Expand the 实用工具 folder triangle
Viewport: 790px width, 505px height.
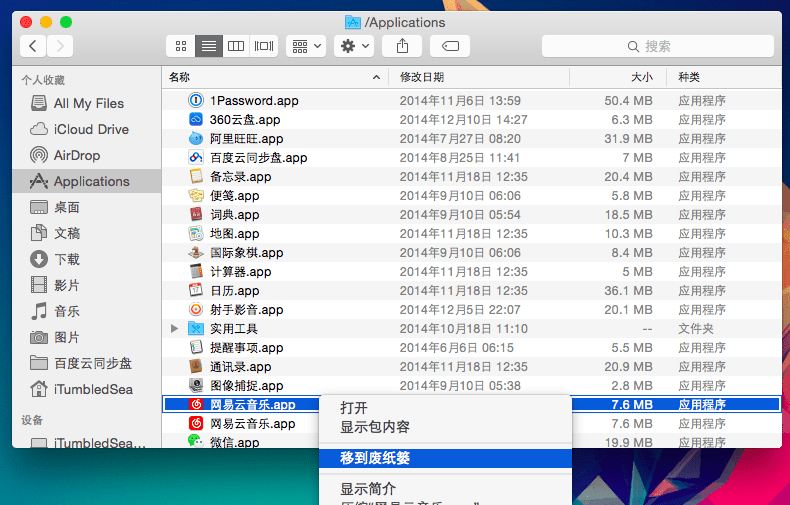click(174, 329)
